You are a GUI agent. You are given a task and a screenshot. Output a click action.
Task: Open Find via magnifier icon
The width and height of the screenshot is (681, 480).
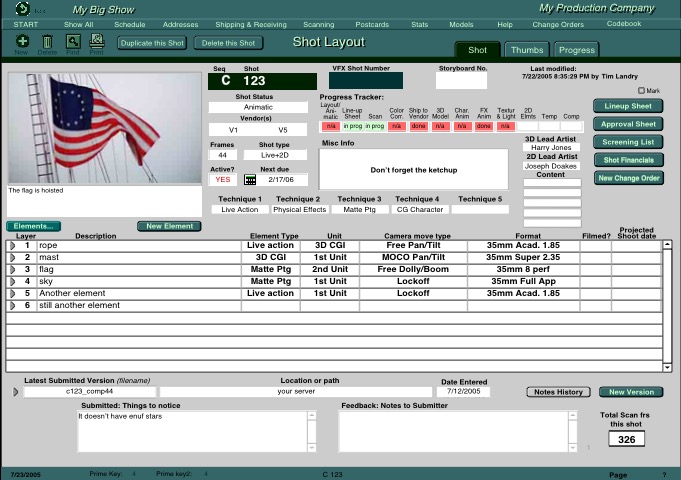point(72,41)
